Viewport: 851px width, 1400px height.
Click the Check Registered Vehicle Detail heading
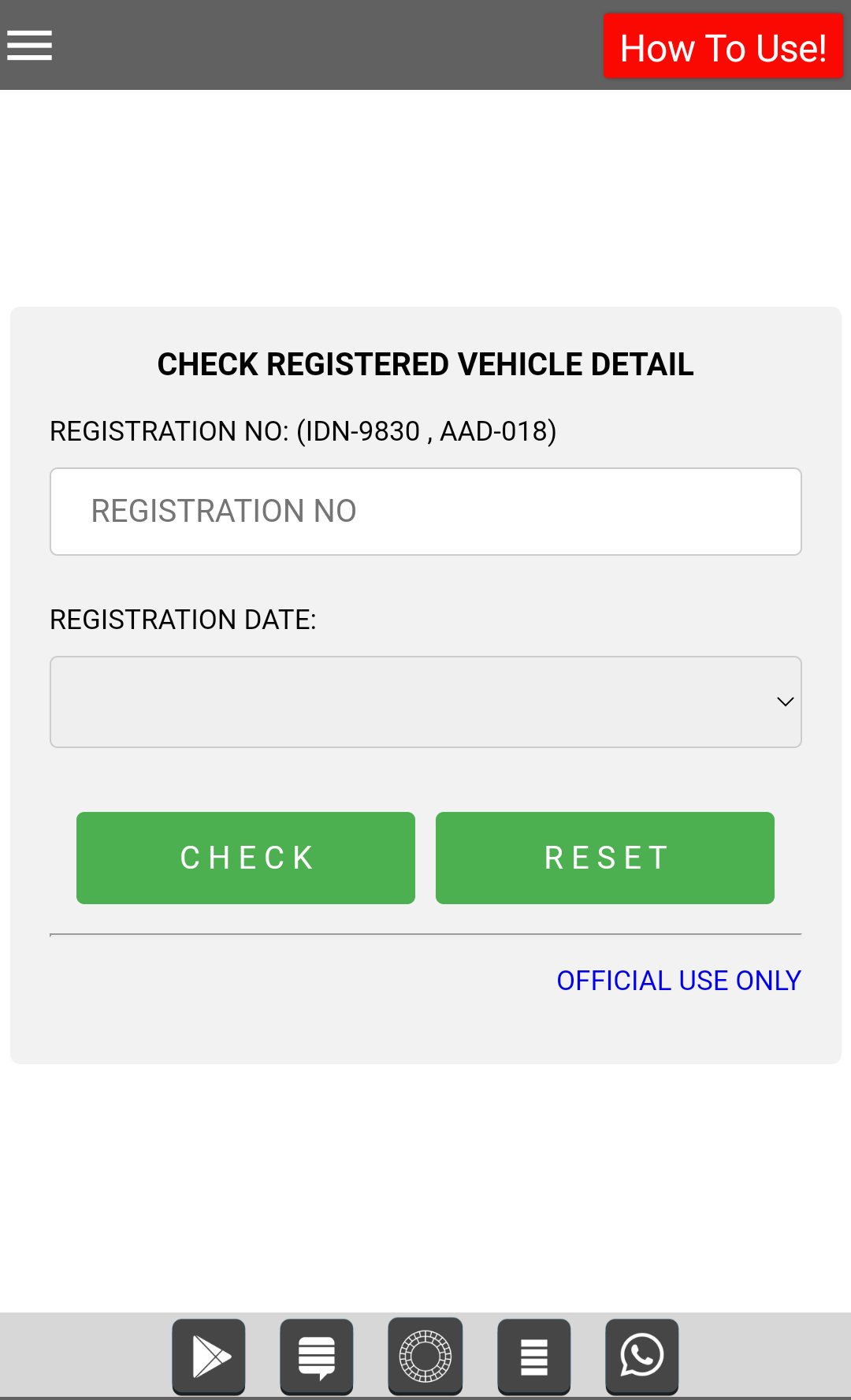pyautogui.click(x=425, y=364)
